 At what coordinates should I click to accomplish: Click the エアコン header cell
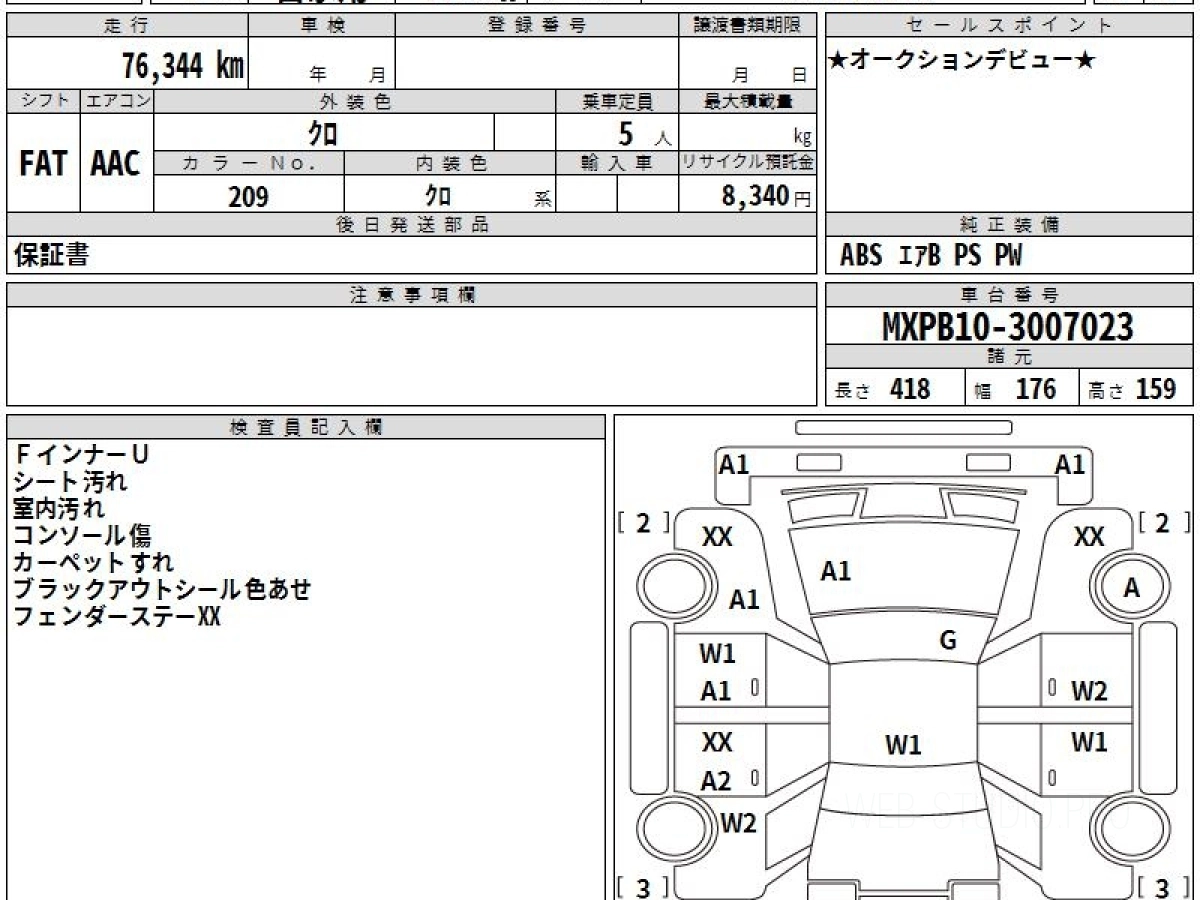tap(116, 101)
